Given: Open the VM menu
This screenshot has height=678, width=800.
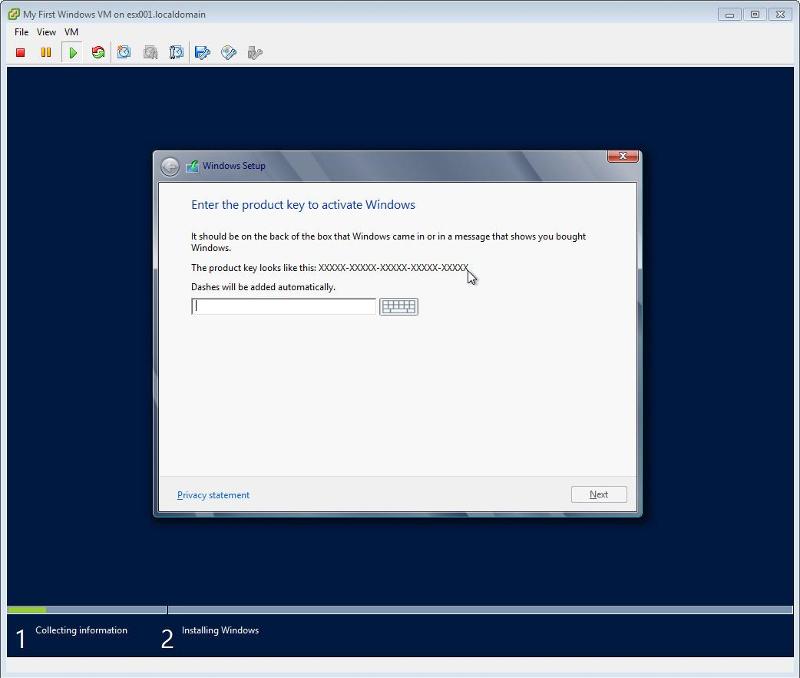Looking at the screenshot, I should pyautogui.click(x=71, y=32).
